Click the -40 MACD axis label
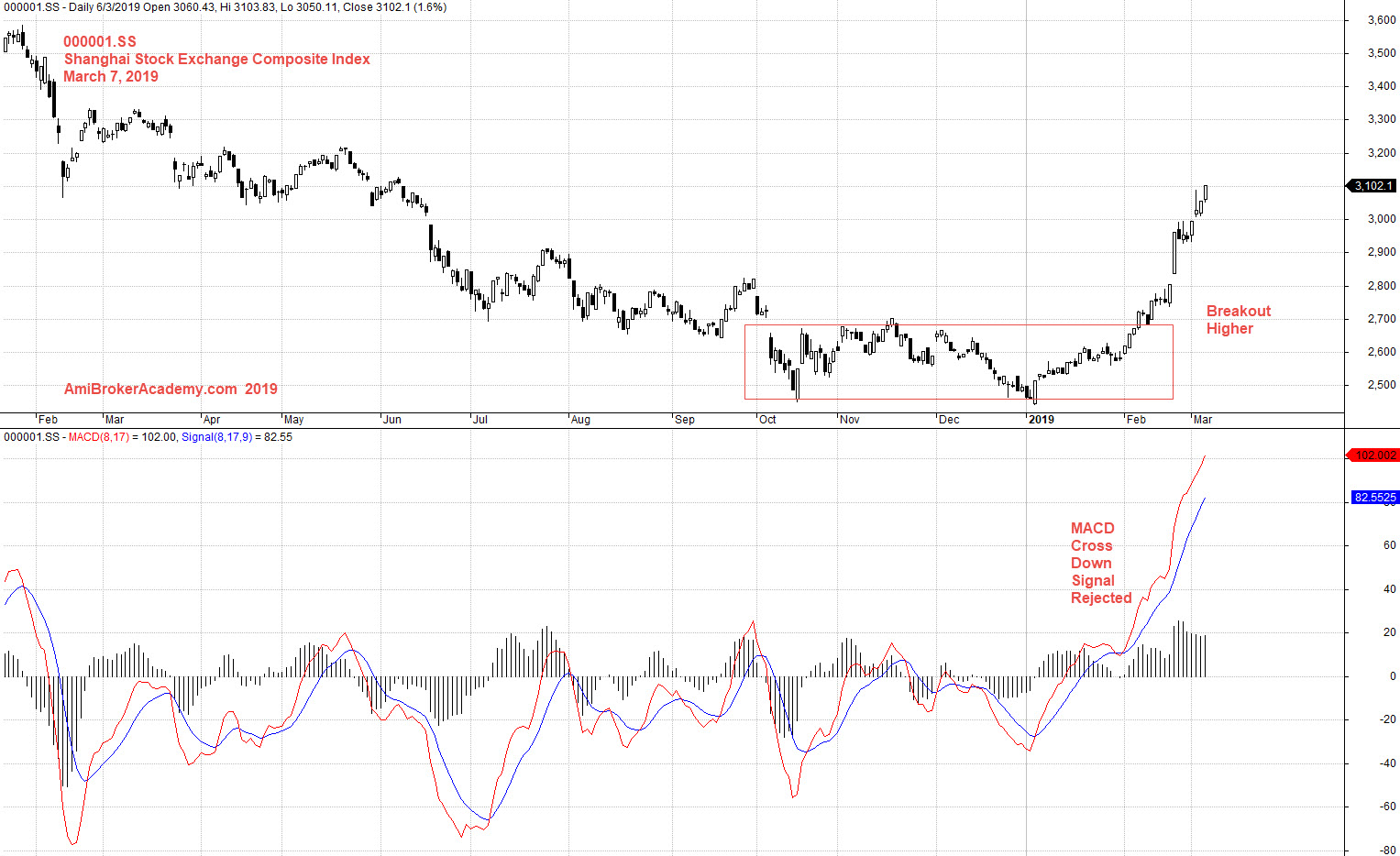This screenshot has height=856, width=1400. pos(1388,763)
